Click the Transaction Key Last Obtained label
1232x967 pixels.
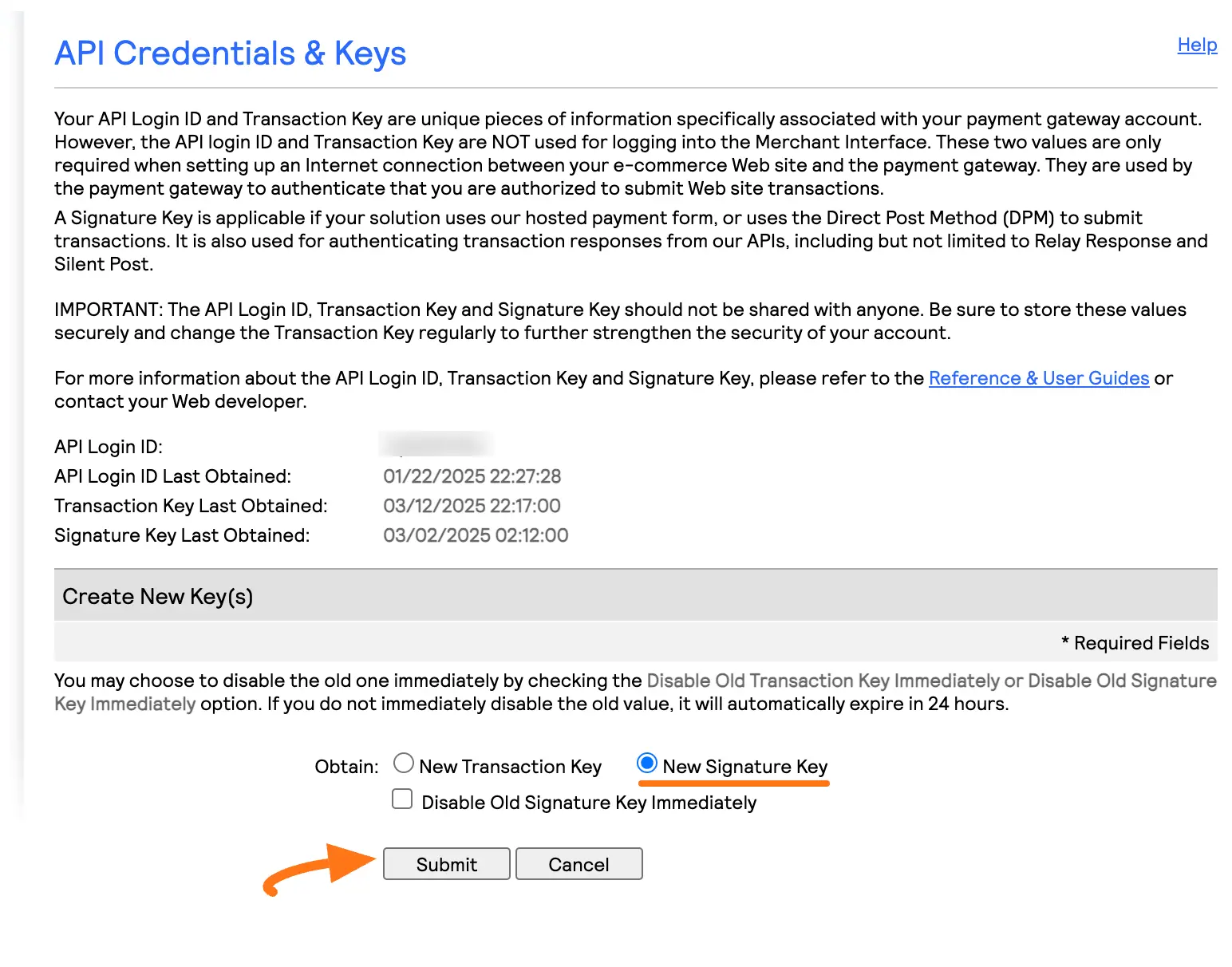[x=191, y=506]
